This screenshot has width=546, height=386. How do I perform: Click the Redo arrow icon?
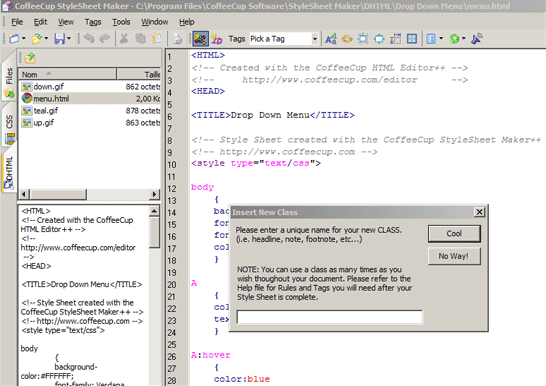coord(104,39)
